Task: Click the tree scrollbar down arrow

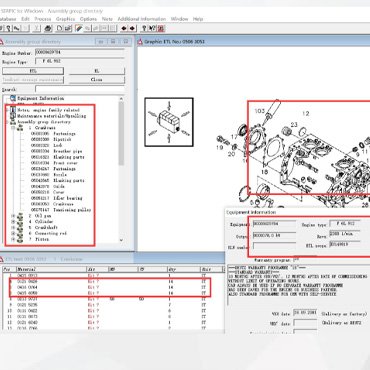Action: click(x=121, y=240)
